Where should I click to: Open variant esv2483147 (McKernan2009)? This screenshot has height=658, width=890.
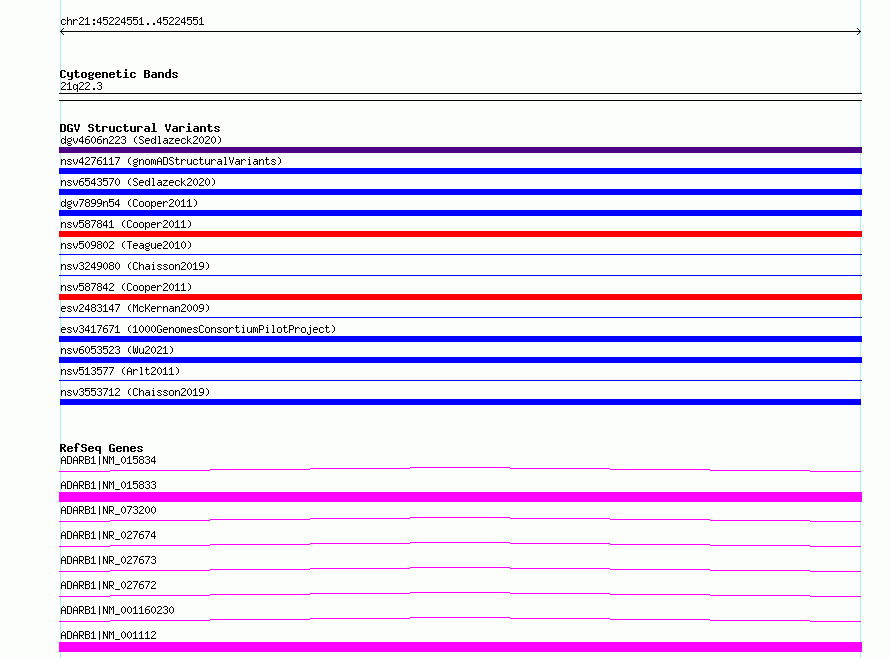click(x=135, y=308)
